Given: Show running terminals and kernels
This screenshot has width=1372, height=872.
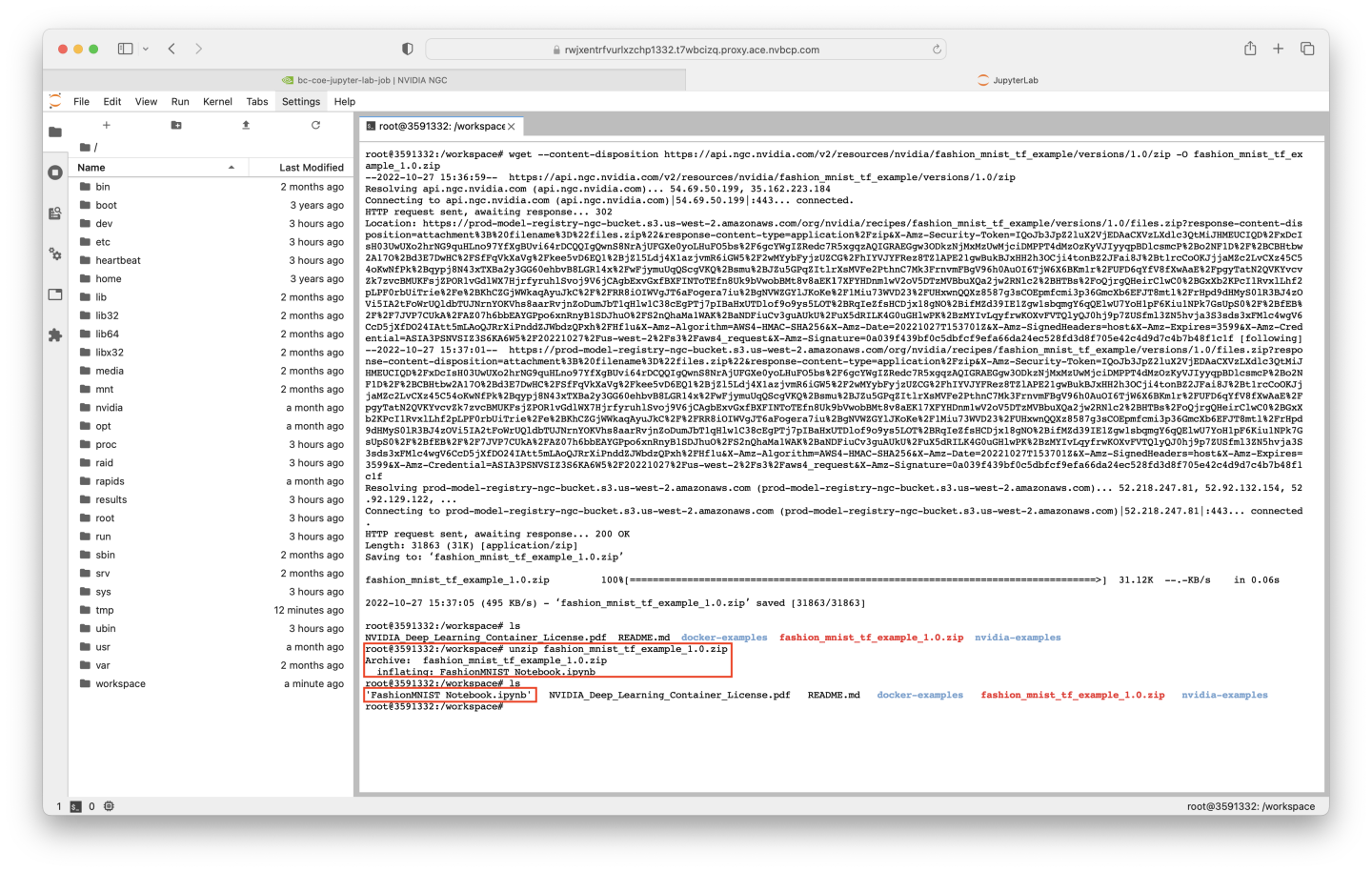Looking at the screenshot, I should [x=54, y=172].
